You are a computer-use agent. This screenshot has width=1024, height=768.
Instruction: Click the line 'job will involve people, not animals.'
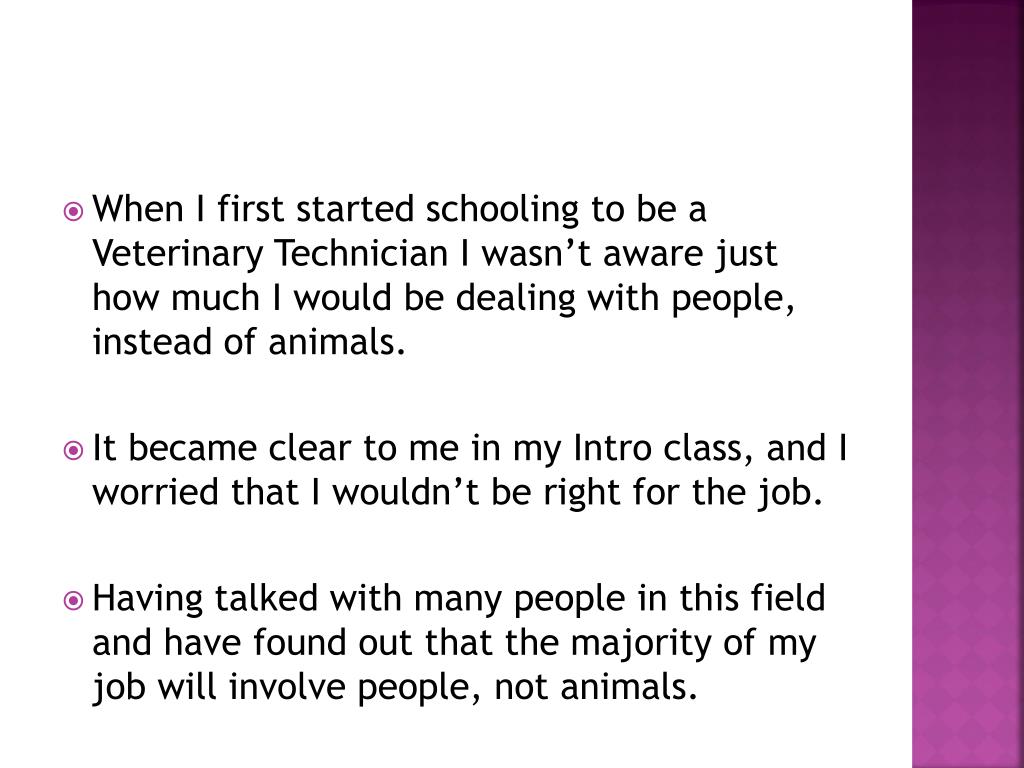point(393,687)
